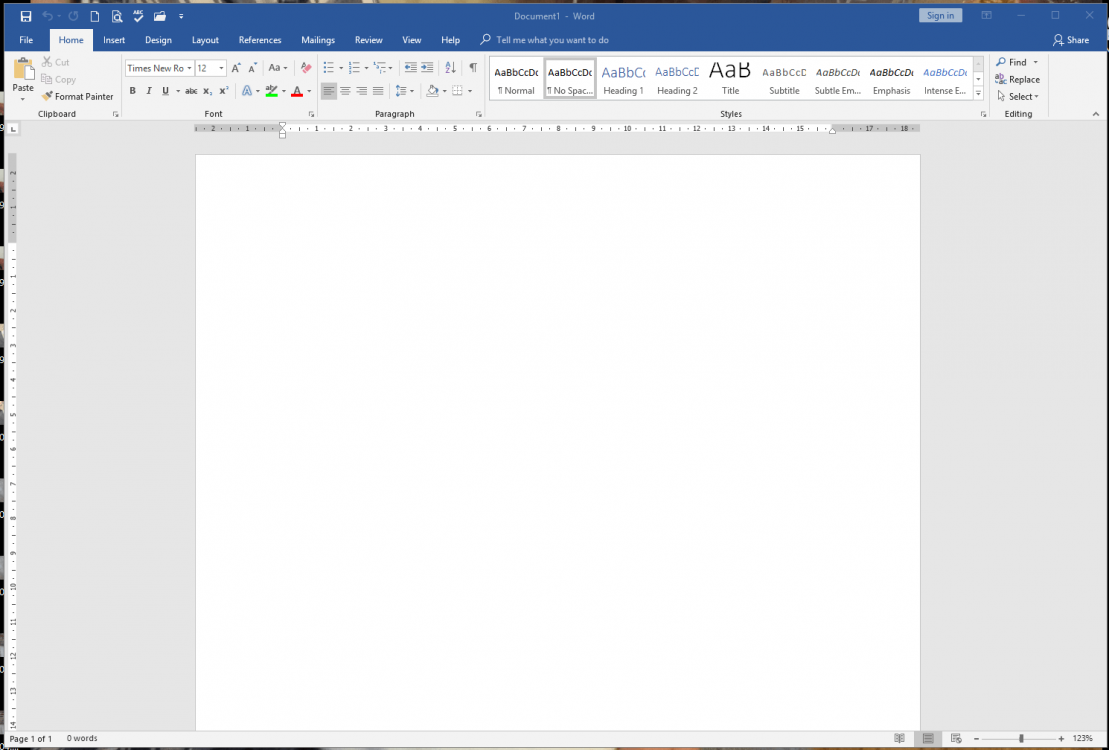1109x750 pixels.
Task: Toggle bold formatting
Action: pos(132,90)
